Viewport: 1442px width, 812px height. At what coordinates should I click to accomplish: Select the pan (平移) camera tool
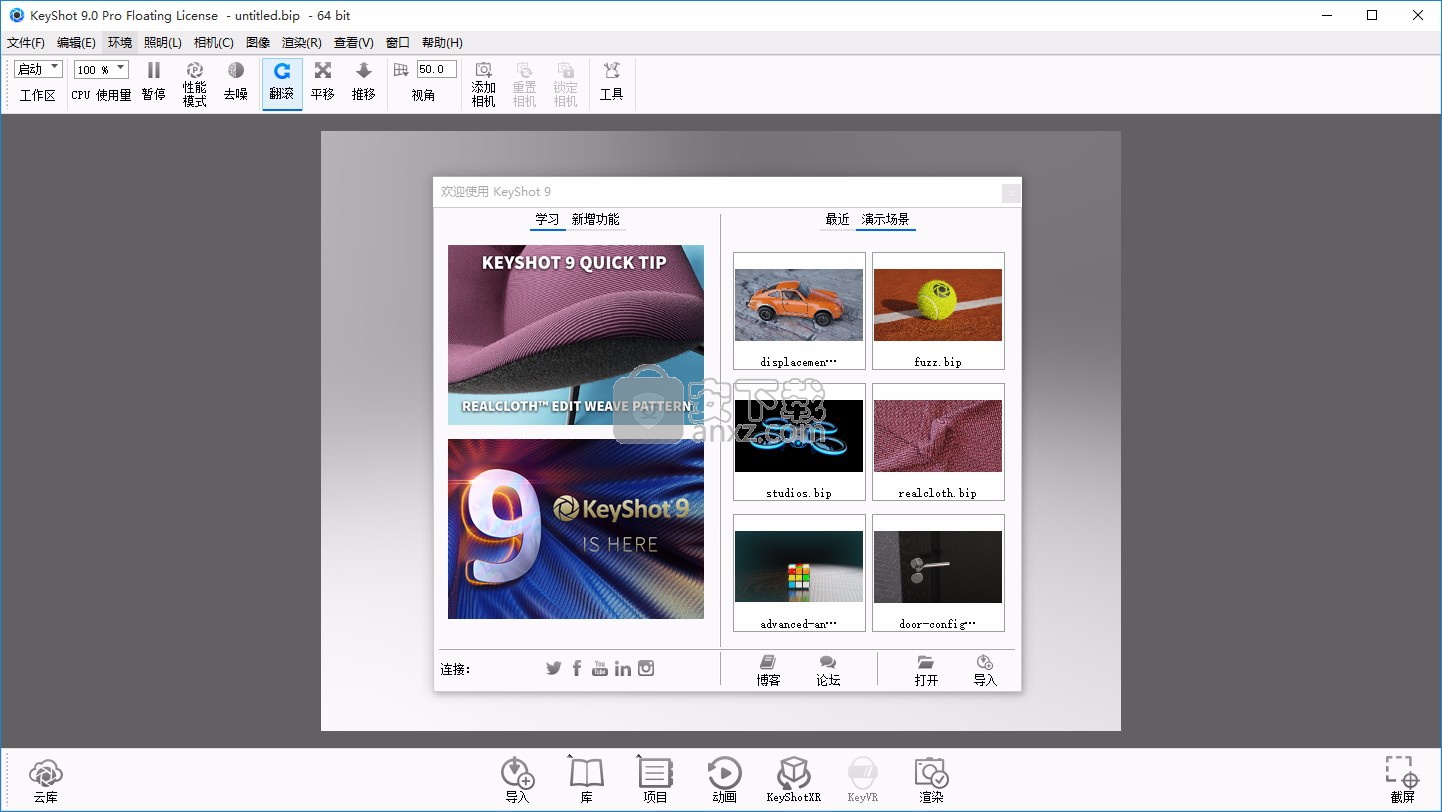pos(322,82)
